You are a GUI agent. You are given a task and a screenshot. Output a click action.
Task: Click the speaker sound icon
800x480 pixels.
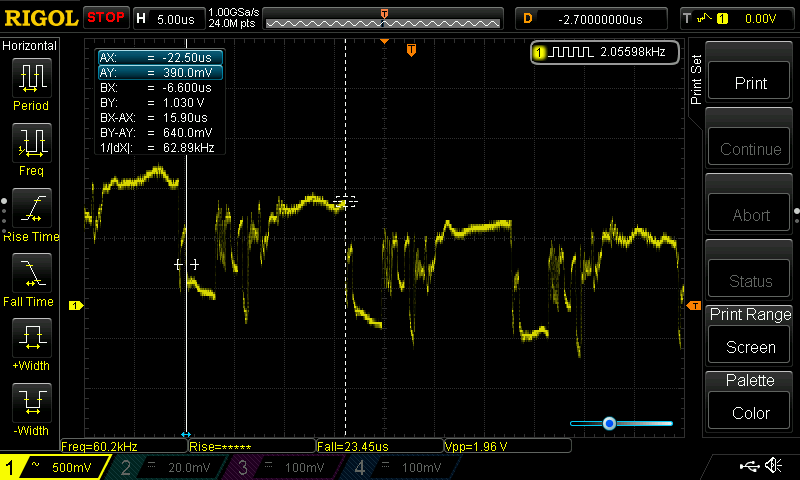[x=773, y=466]
